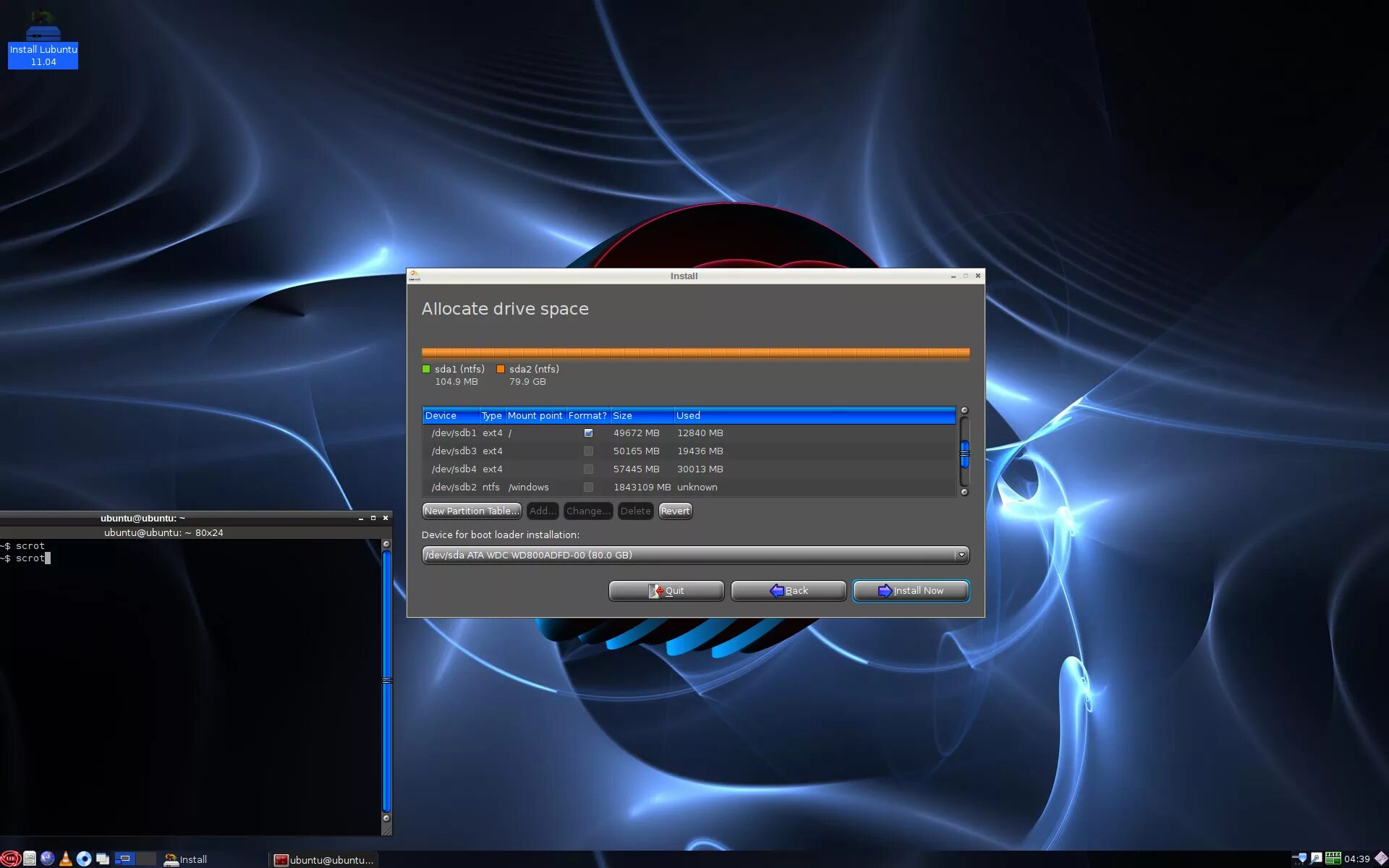Image resolution: width=1389 pixels, height=868 pixels.
Task: Click the show desktop windows icon
Action: (x=103, y=859)
